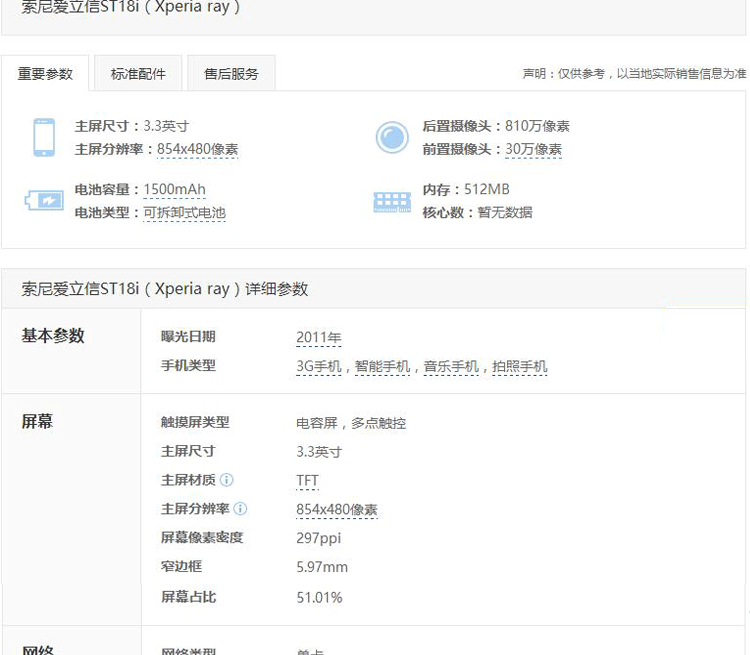Open the 1500mAh battery capacity link

coord(175,189)
